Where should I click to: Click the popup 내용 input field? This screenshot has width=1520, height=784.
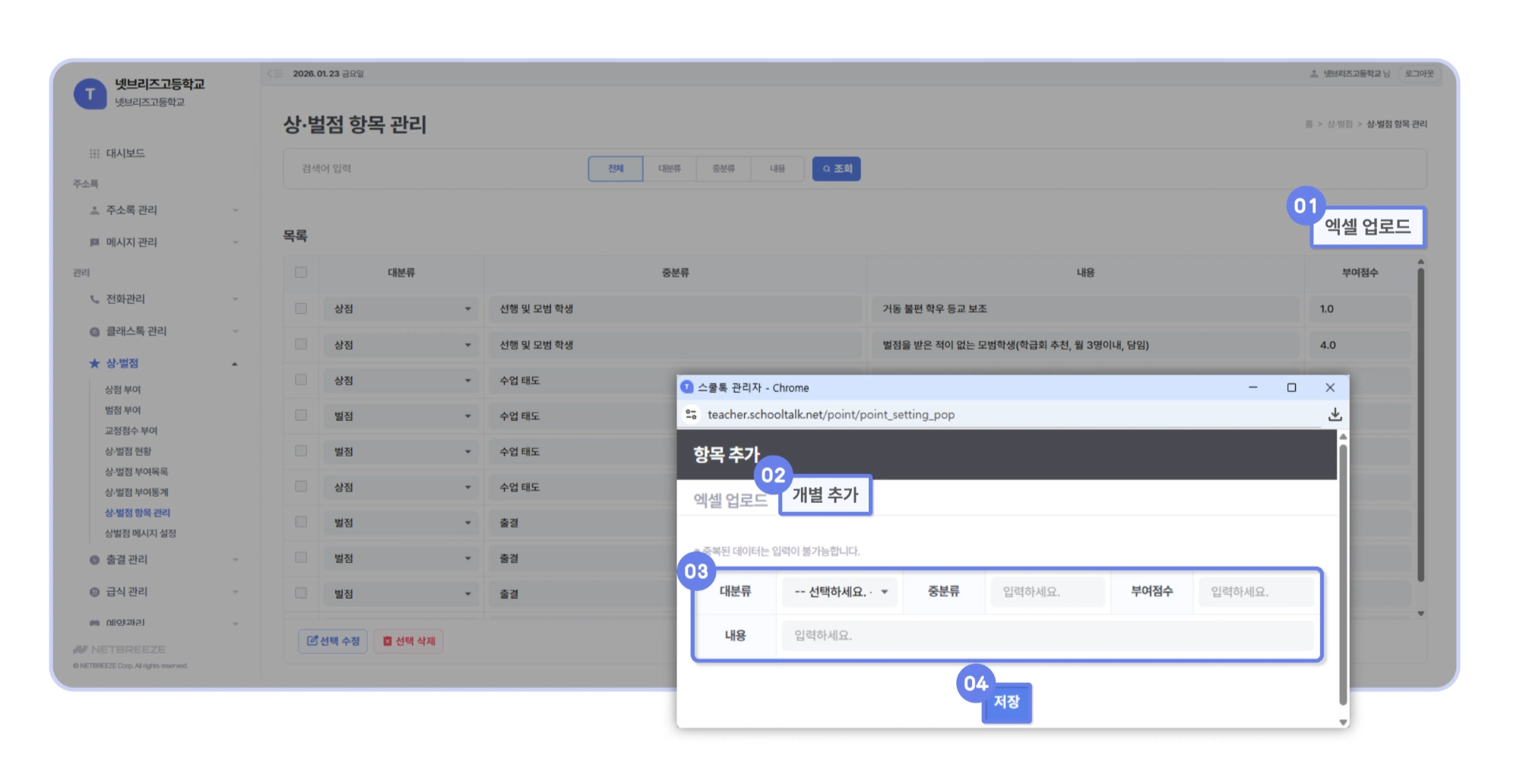tap(1048, 636)
